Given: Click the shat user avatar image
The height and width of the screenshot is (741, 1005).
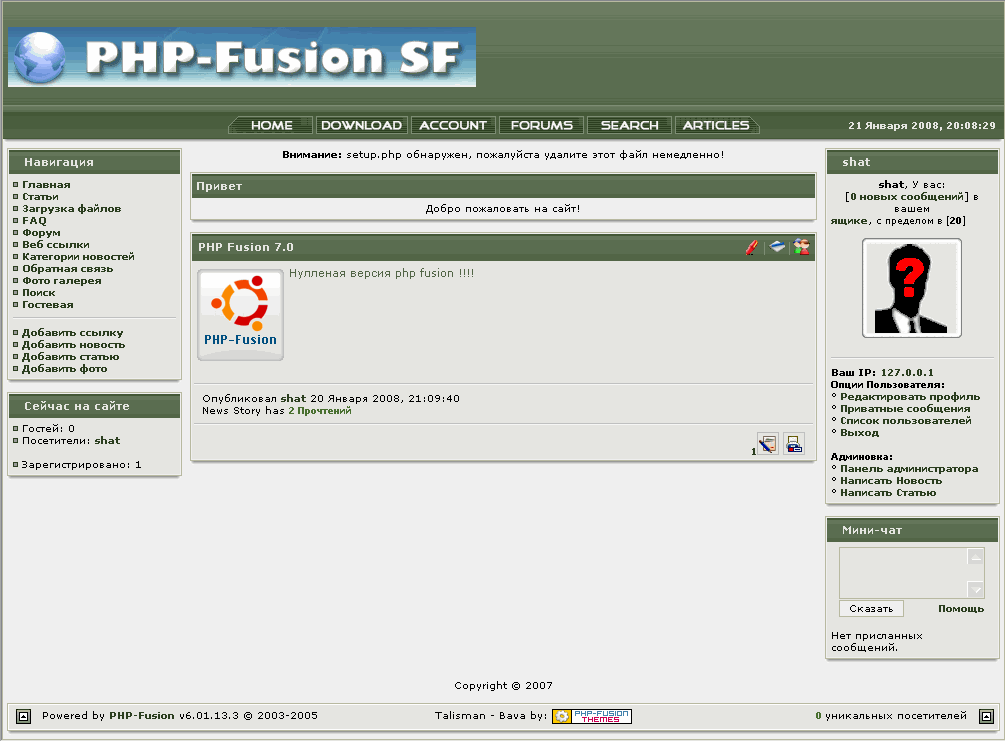Looking at the screenshot, I should [x=911, y=288].
